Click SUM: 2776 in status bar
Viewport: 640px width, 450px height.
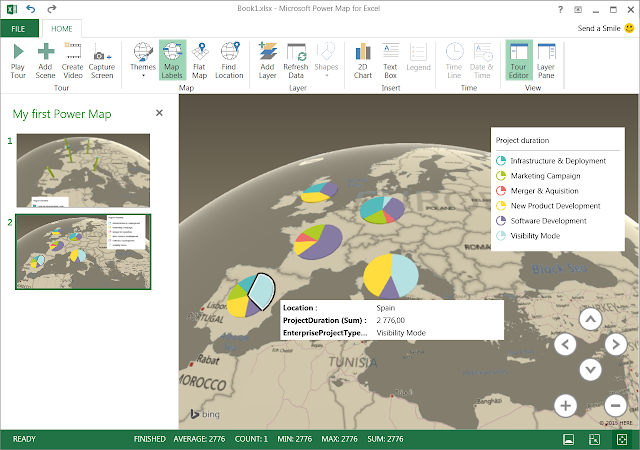pyautogui.click(x=385, y=439)
